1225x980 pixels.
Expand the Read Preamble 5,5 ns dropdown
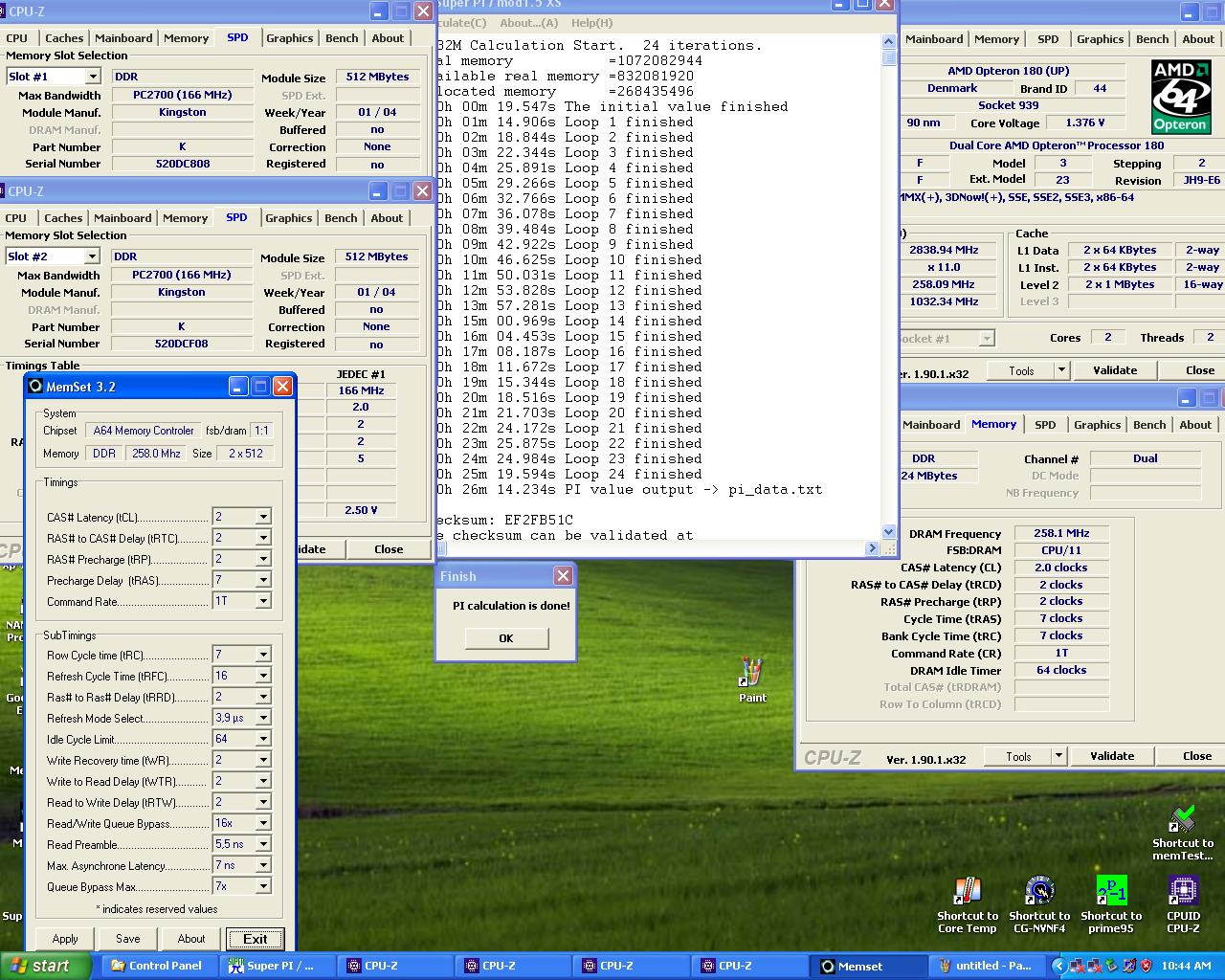[x=263, y=844]
